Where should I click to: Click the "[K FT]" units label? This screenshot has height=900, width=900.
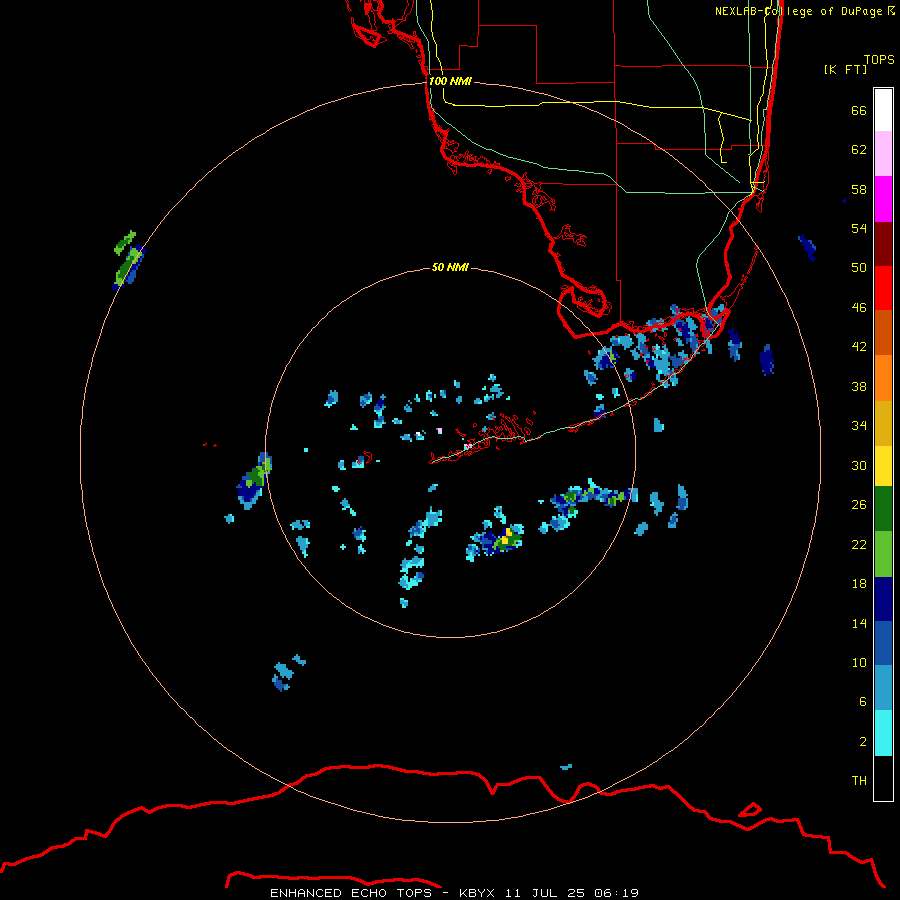point(845,69)
